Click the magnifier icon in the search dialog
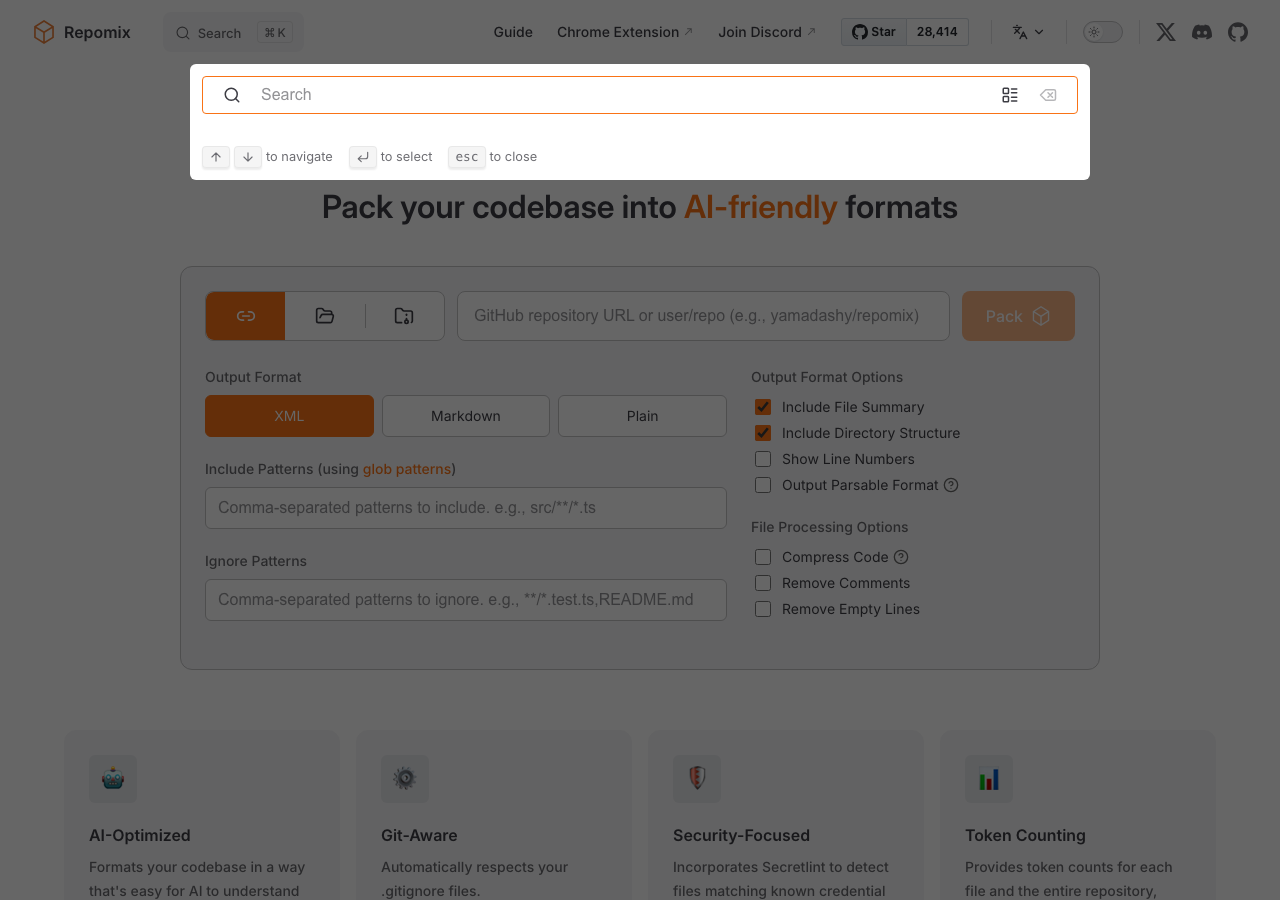1280x900 pixels. click(x=232, y=95)
